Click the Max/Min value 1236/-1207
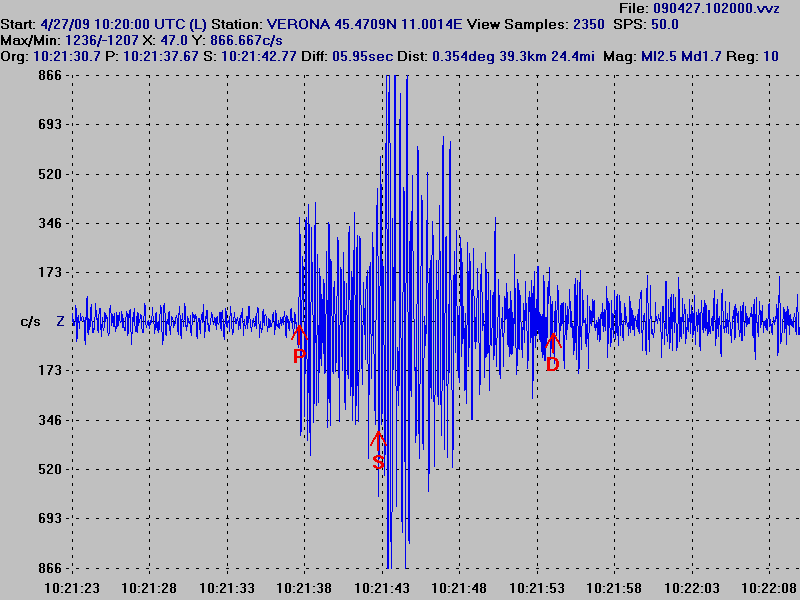 102,40
